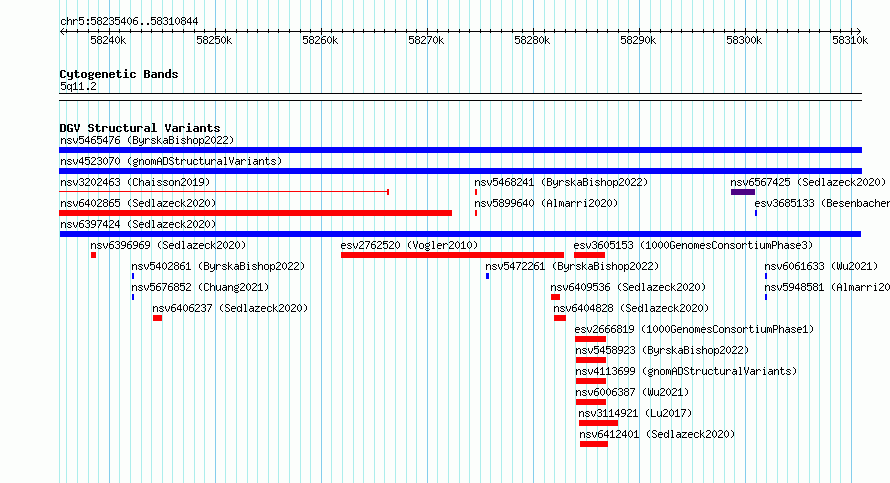The image size is (890, 483).
Task: Click nsv6061633 (Wu2021) label
Action: [x=821, y=266]
